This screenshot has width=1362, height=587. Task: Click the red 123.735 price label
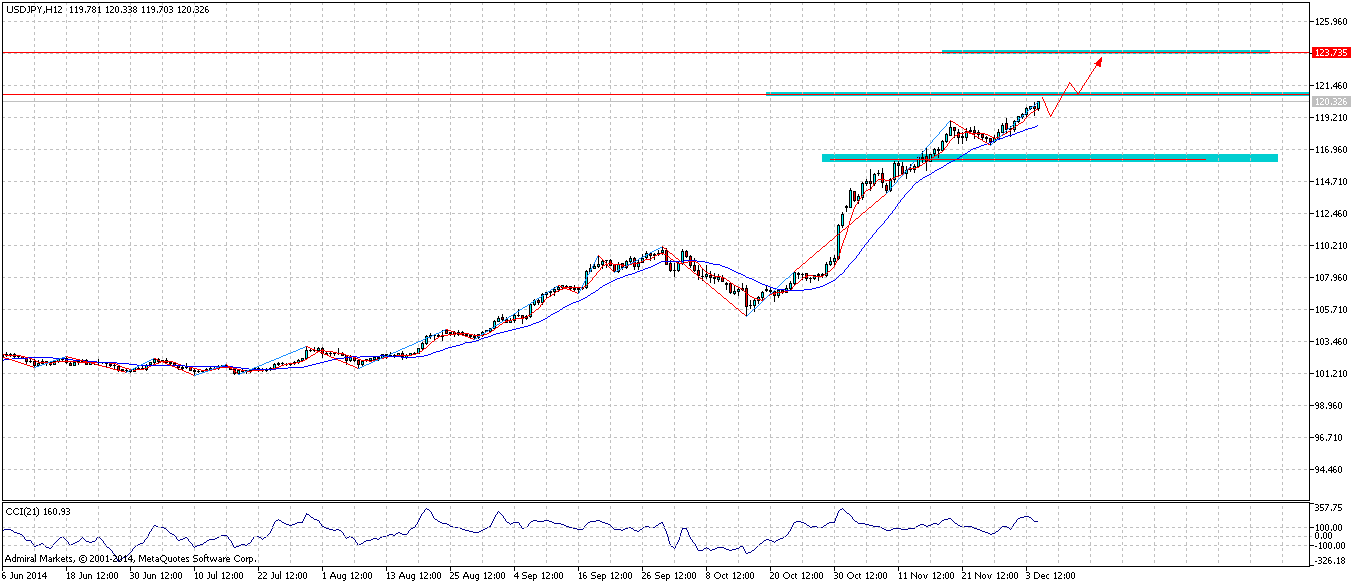point(1330,52)
